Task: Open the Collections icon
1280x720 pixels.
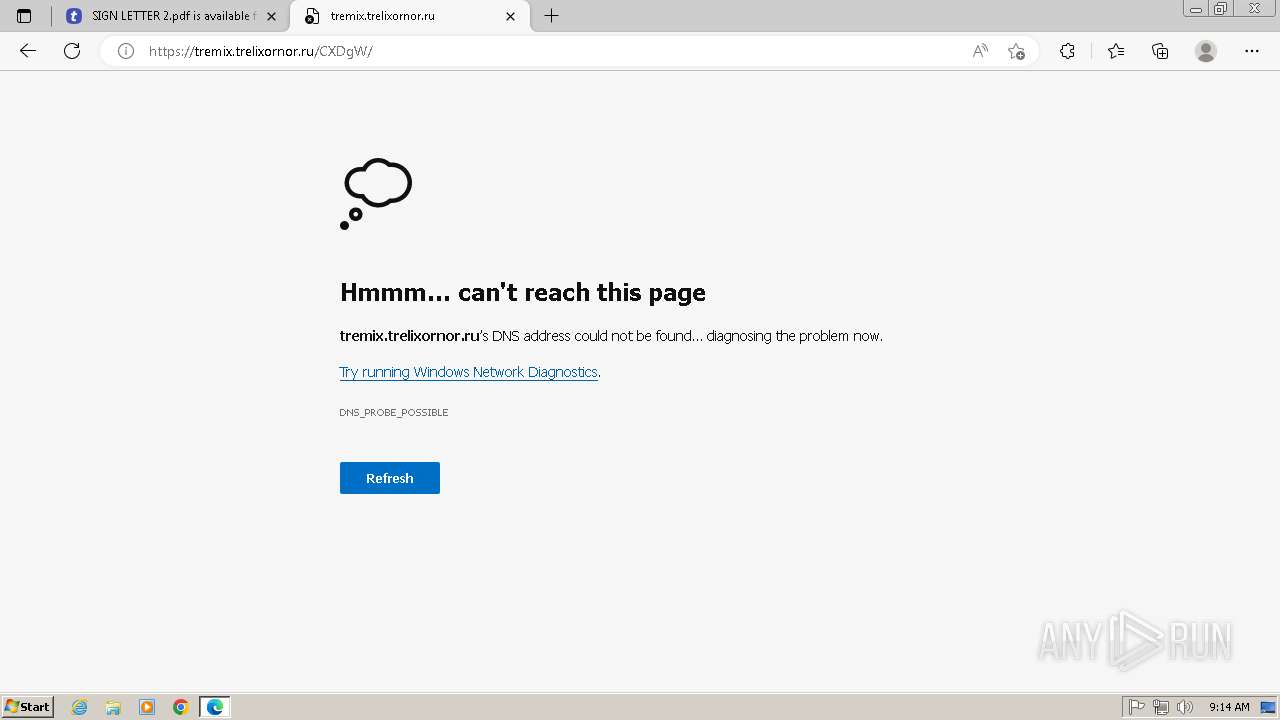Action: coord(1160,51)
